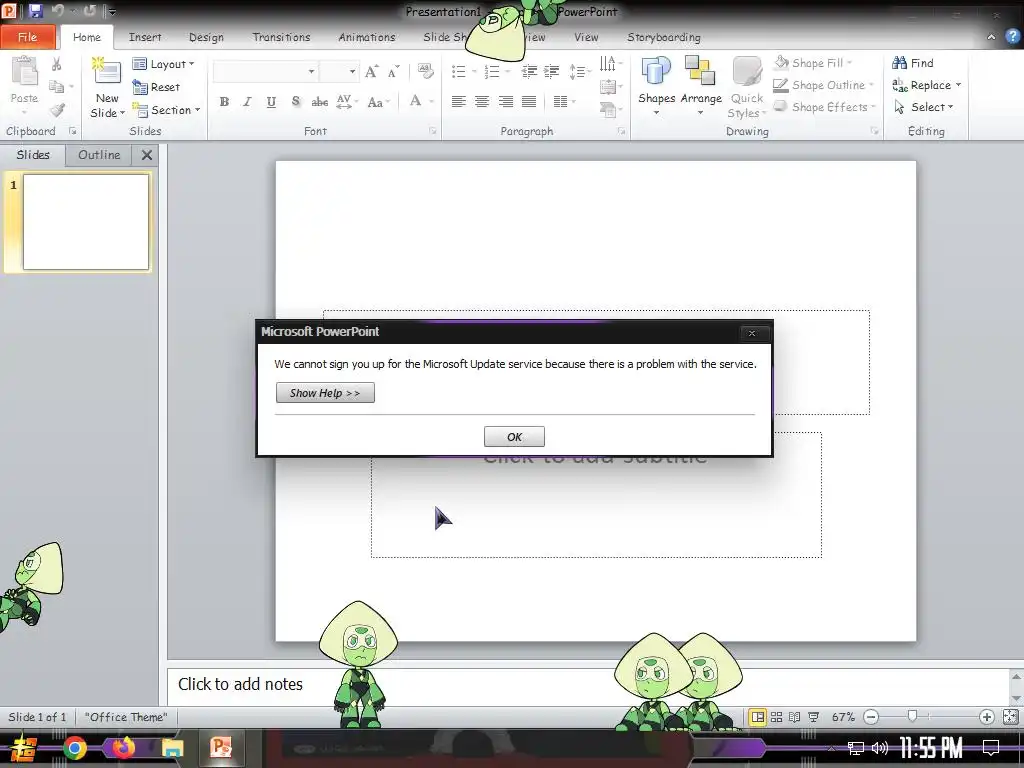Screen dimensions: 1024x768
Task: Open the Animations ribbon tab
Action: pos(367,37)
